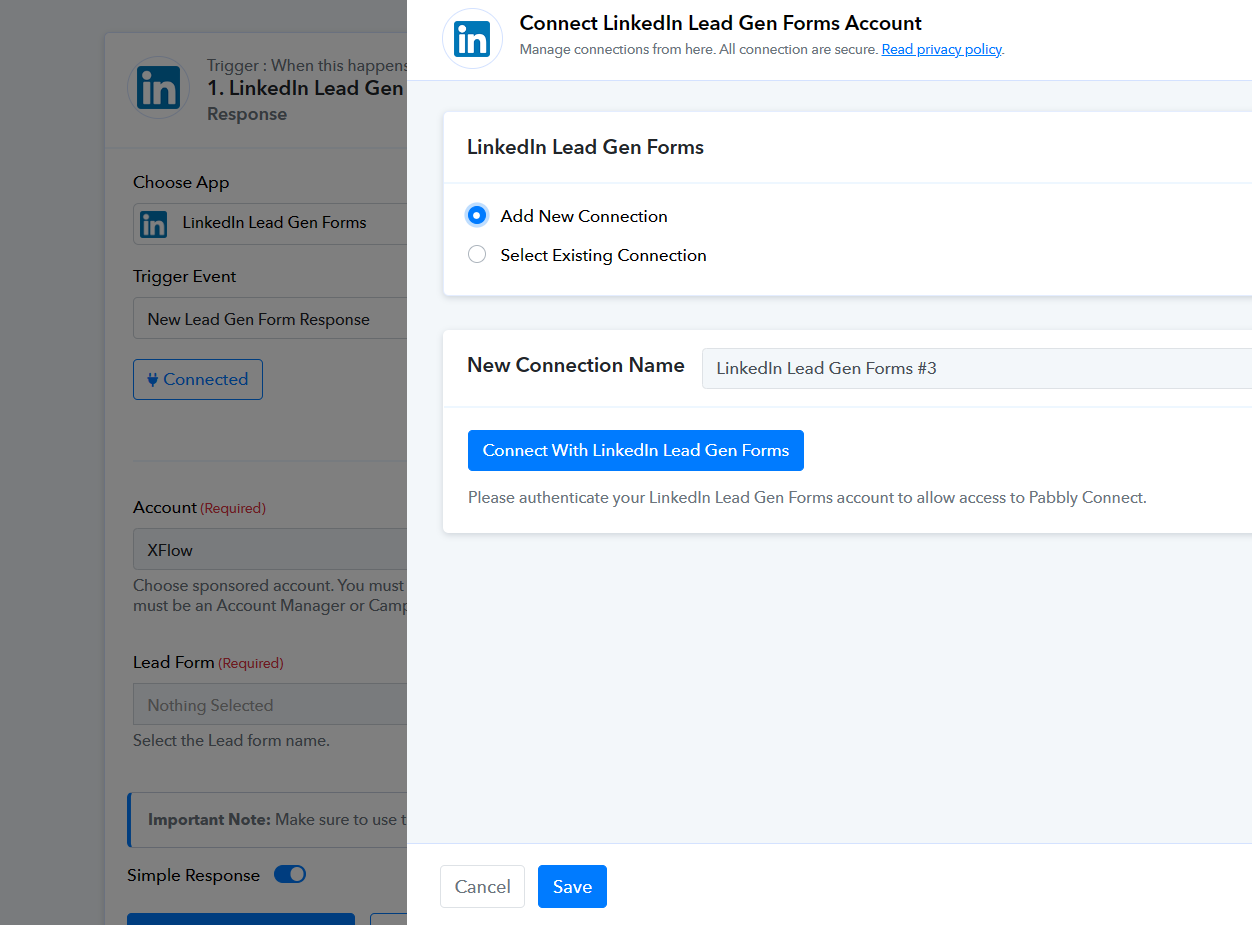Open the Choose App dropdown
The height and width of the screenshot is (925, 1252).
tap(270, 224)
